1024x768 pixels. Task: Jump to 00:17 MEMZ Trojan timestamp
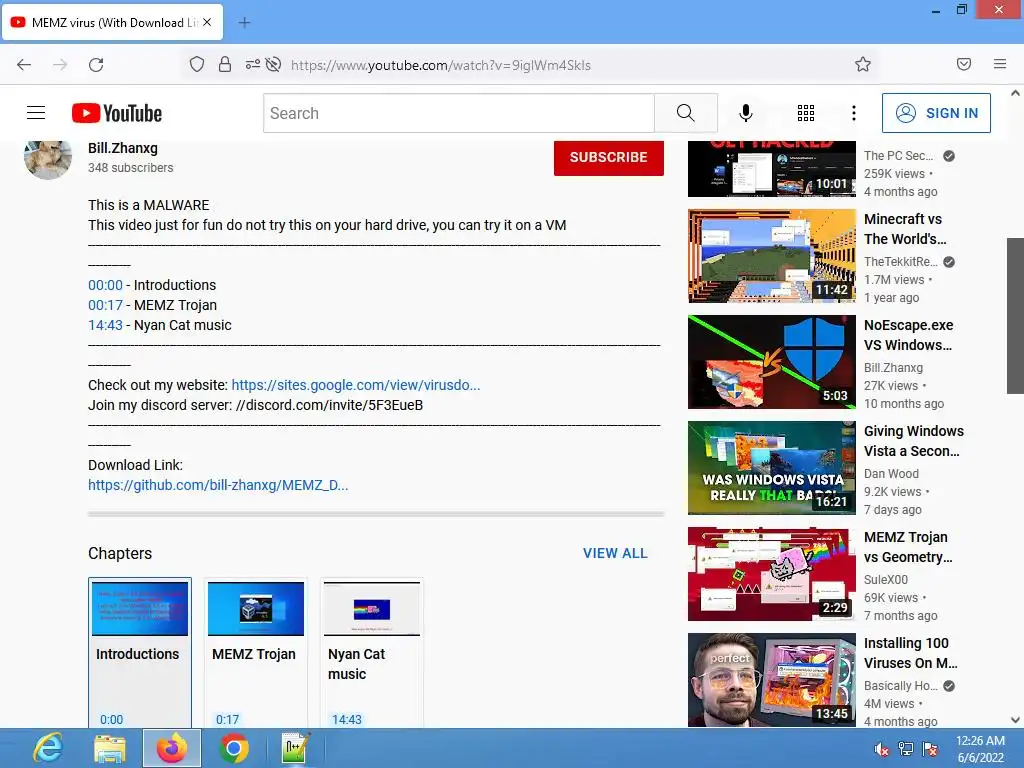tap(105, 305)
